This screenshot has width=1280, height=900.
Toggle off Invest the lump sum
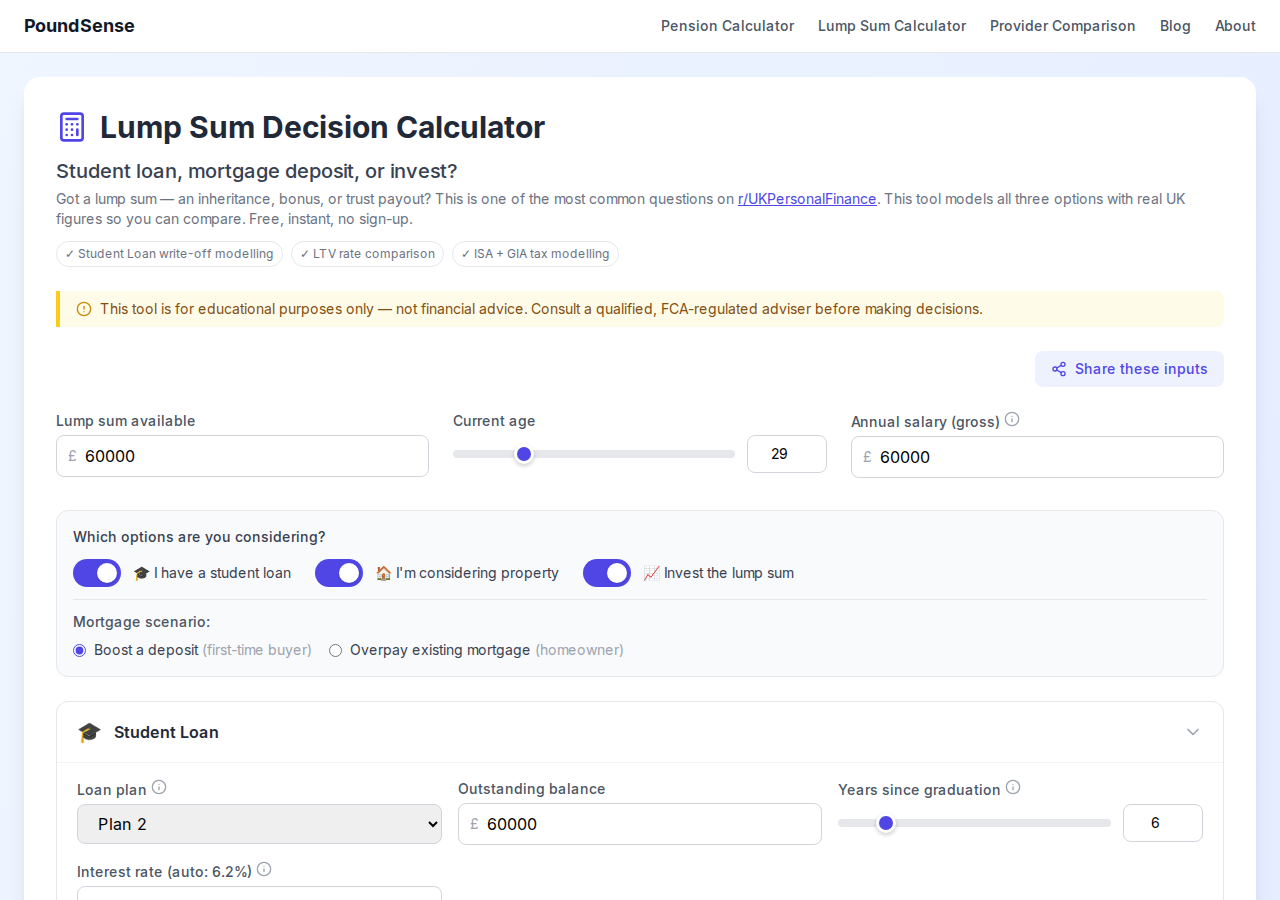pos(607,572)
